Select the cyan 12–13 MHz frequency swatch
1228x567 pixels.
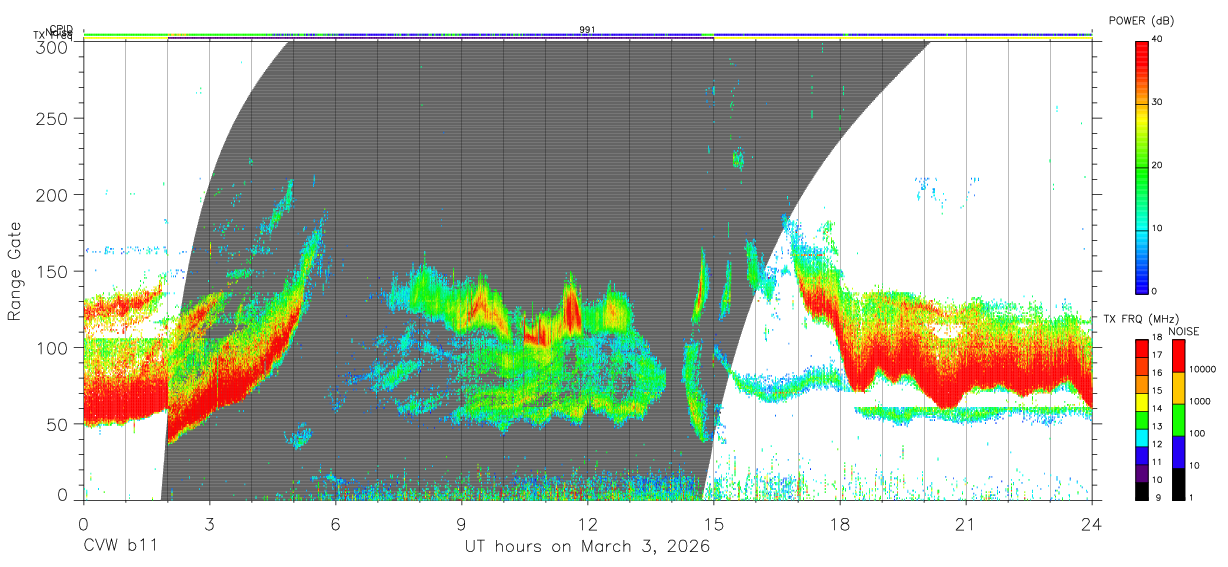point(1142,437)
